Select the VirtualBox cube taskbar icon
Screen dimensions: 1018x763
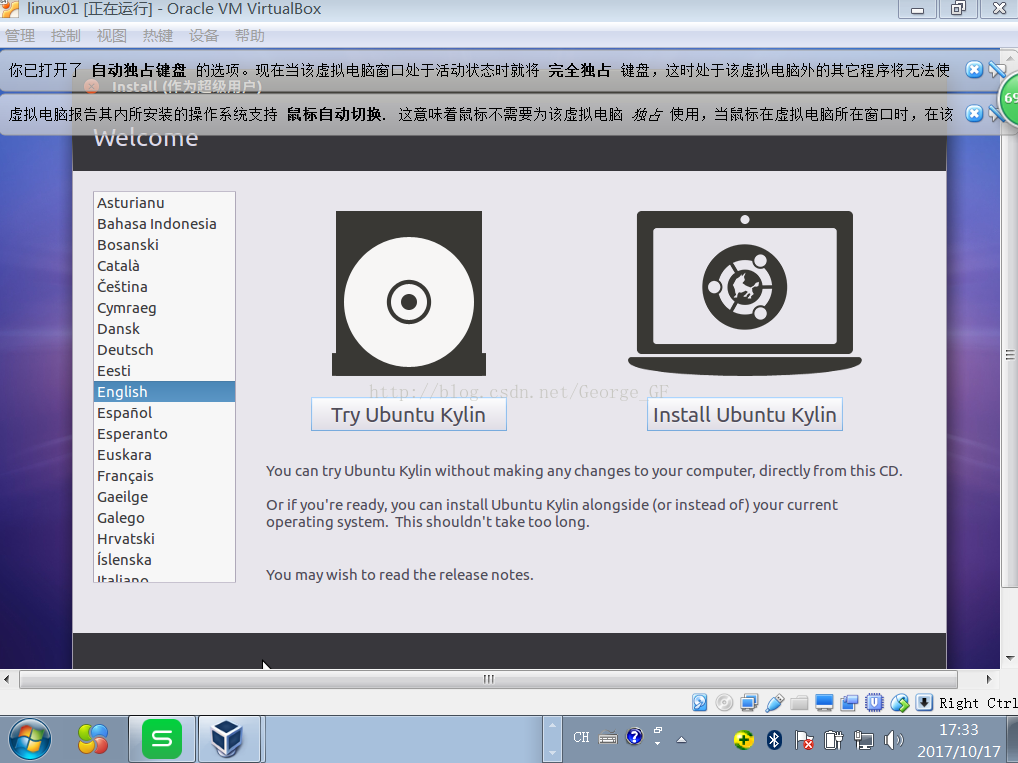(227, 740)
